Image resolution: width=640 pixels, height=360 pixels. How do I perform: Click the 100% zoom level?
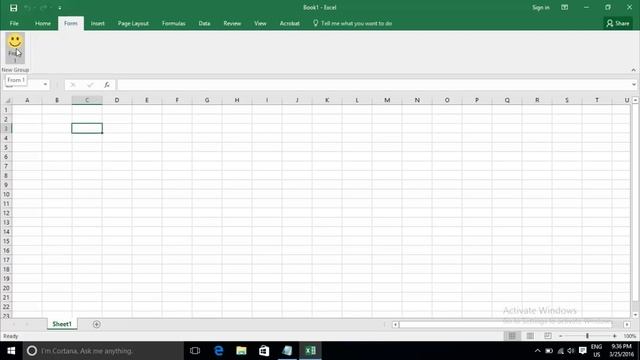tap(630, 336)
